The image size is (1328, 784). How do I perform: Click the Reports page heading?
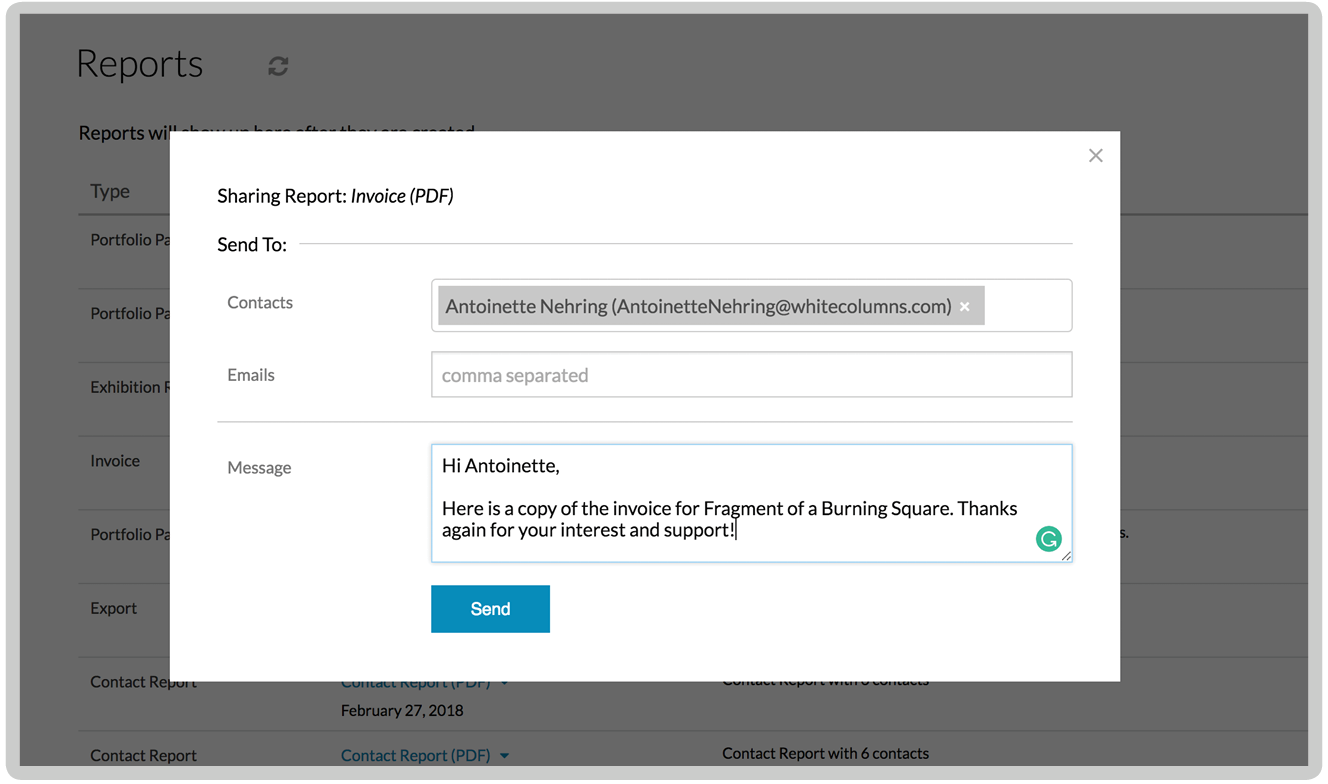click(x=139, y=63)
